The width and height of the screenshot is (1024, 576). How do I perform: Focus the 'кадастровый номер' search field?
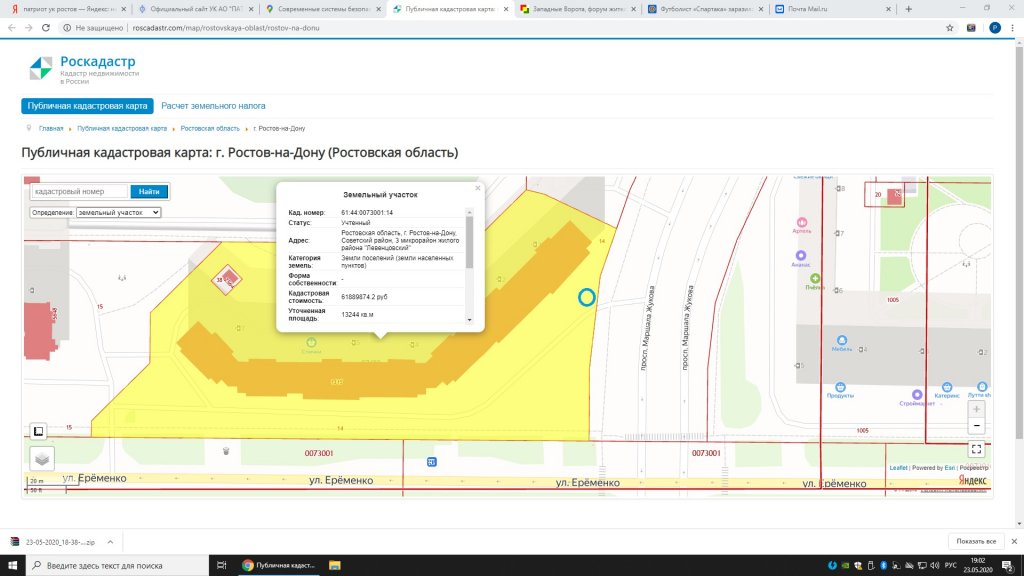pyautogui.click(x=80, y=191)
